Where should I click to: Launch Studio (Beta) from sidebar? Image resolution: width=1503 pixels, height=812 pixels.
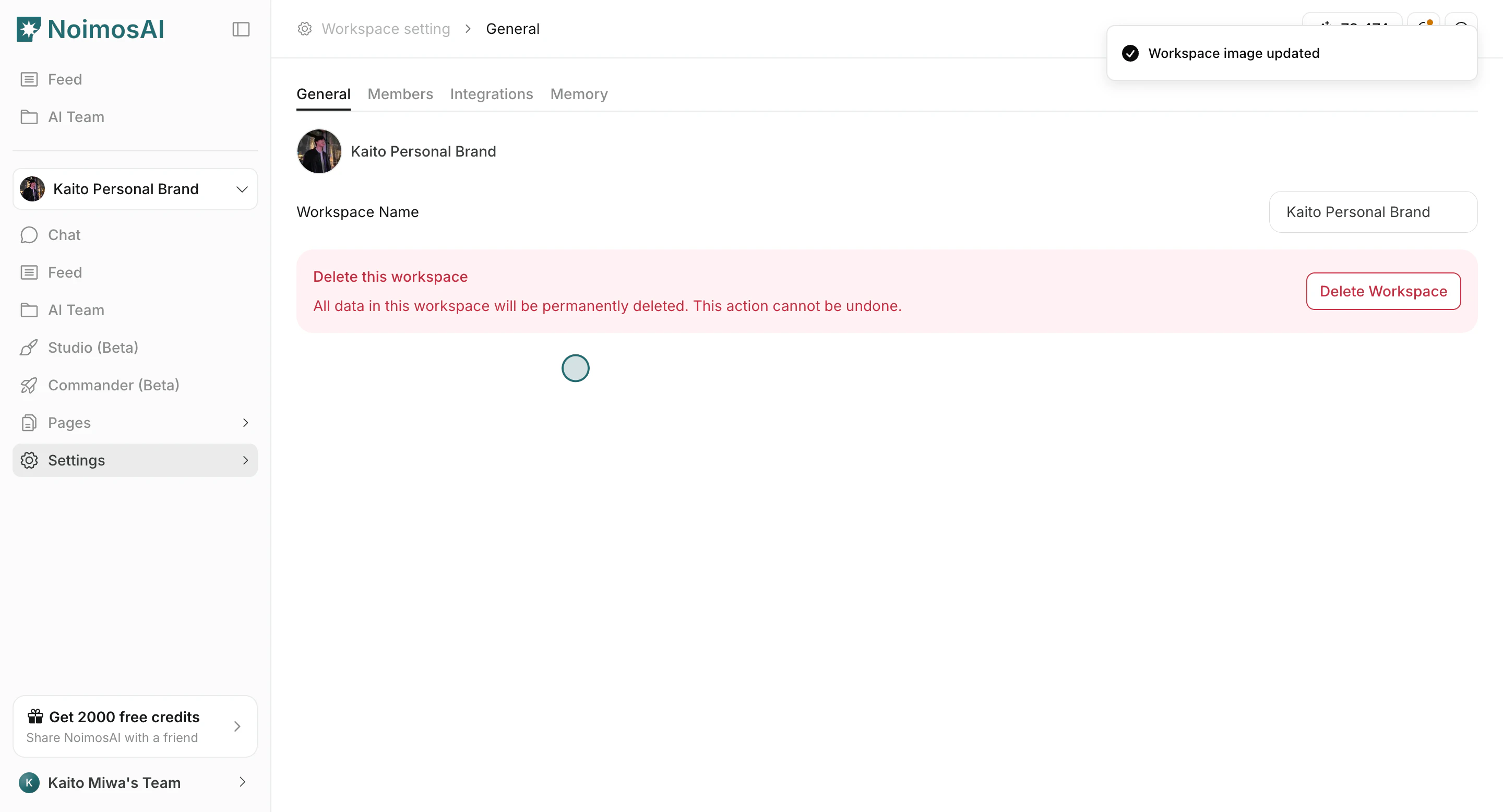pyautogui.click(x=93, y=347)
